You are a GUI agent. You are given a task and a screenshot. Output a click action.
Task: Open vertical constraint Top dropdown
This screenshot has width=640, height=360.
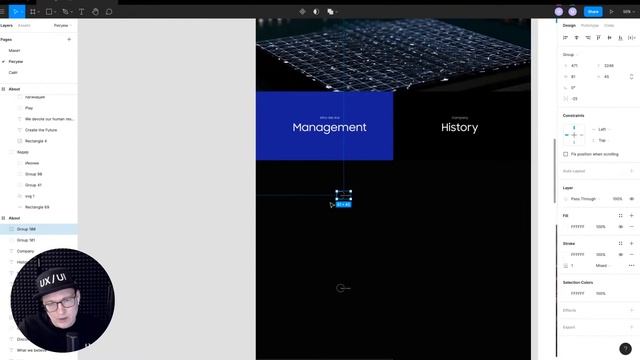[603, 140]
